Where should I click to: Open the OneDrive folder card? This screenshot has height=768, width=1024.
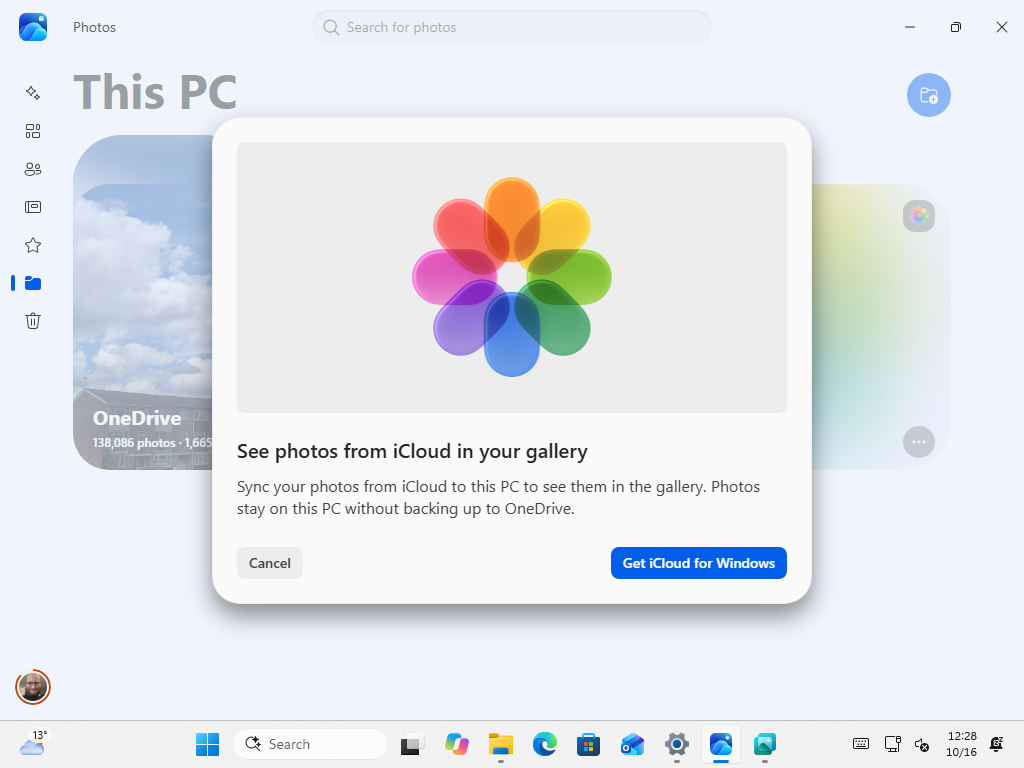tap(143, 302)
